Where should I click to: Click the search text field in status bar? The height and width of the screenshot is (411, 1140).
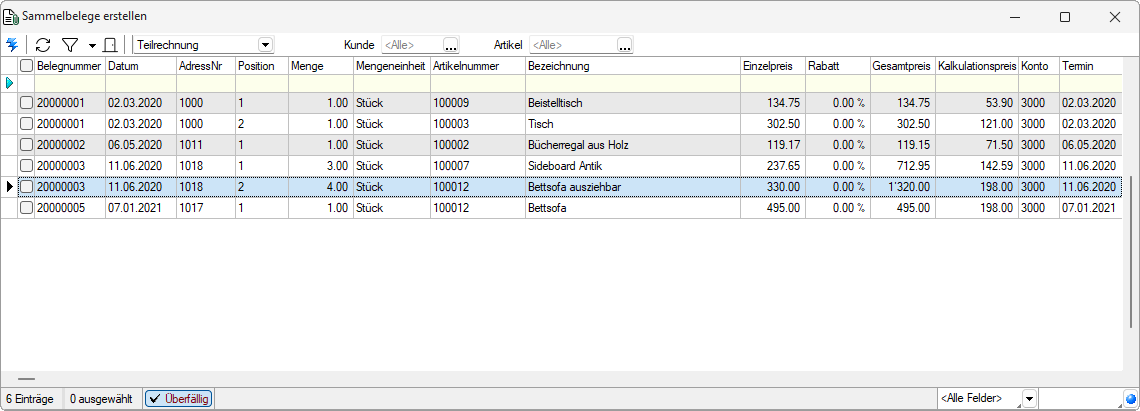[1080, 399]
